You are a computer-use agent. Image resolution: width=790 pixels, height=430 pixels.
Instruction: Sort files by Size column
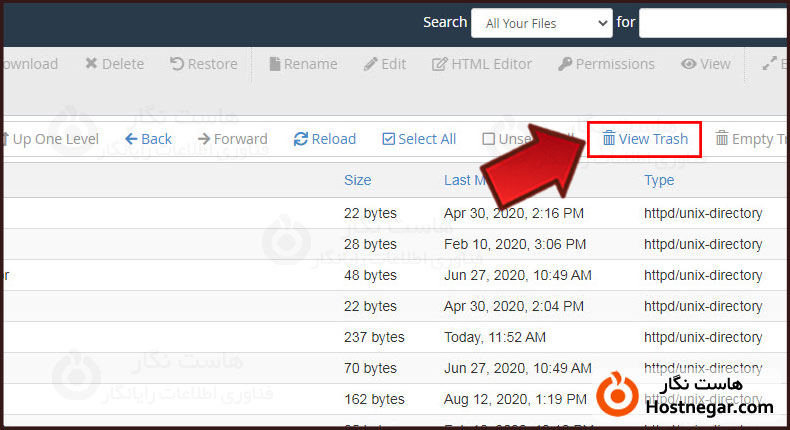pyautogui.click(x=357, y=180)
